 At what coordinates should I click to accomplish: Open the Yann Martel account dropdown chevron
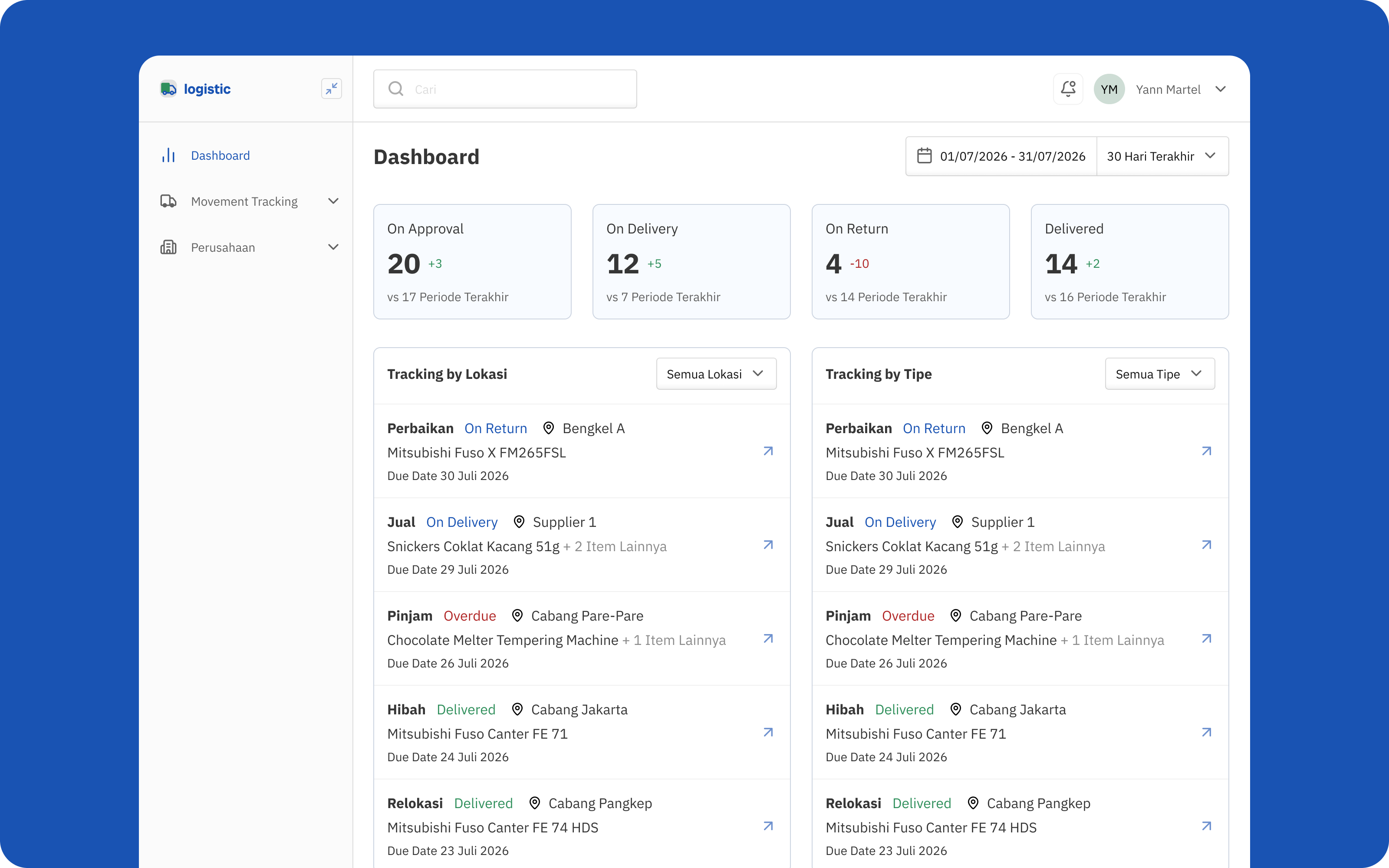[x=1220, y=89]
